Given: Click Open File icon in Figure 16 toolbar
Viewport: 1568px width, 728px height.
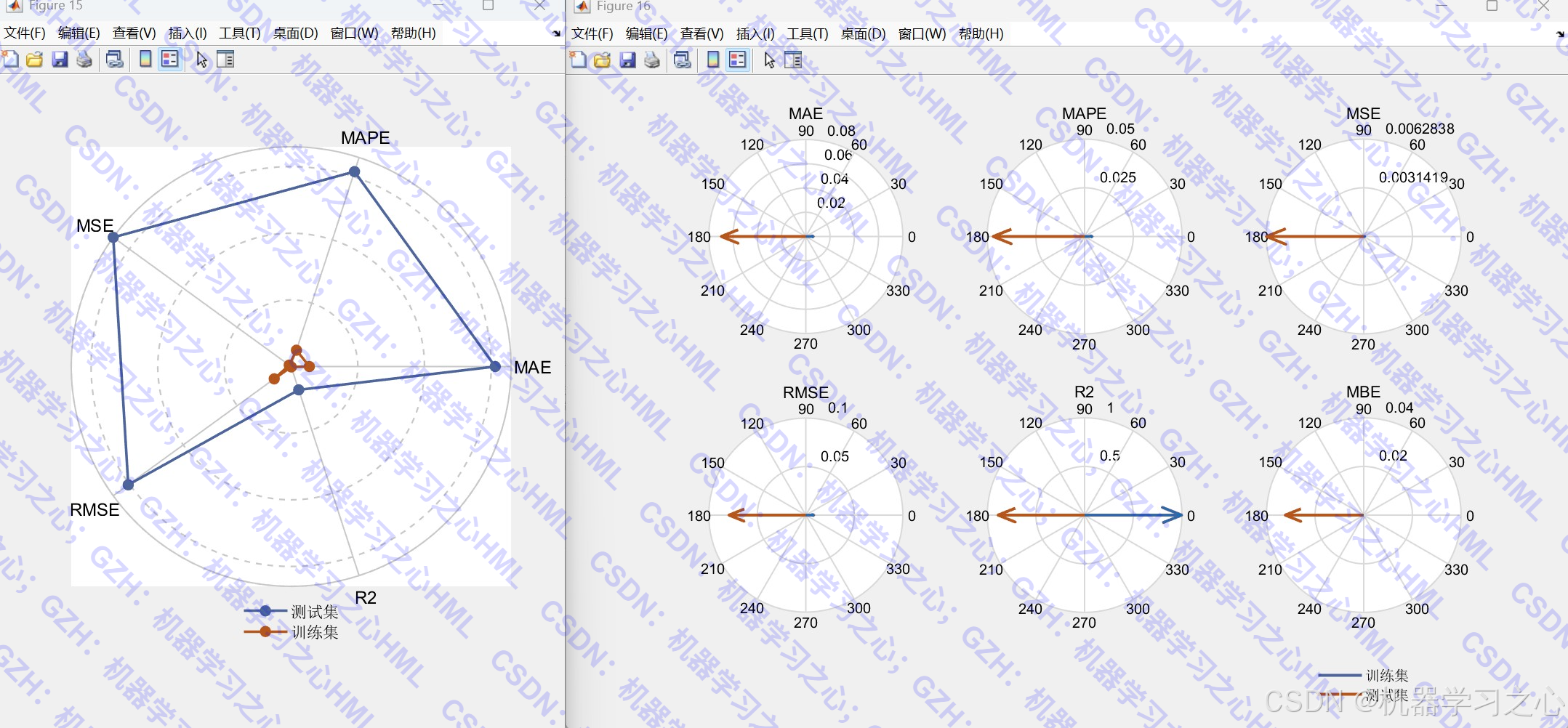Looking at the screenshot, I should click(602, 60).
